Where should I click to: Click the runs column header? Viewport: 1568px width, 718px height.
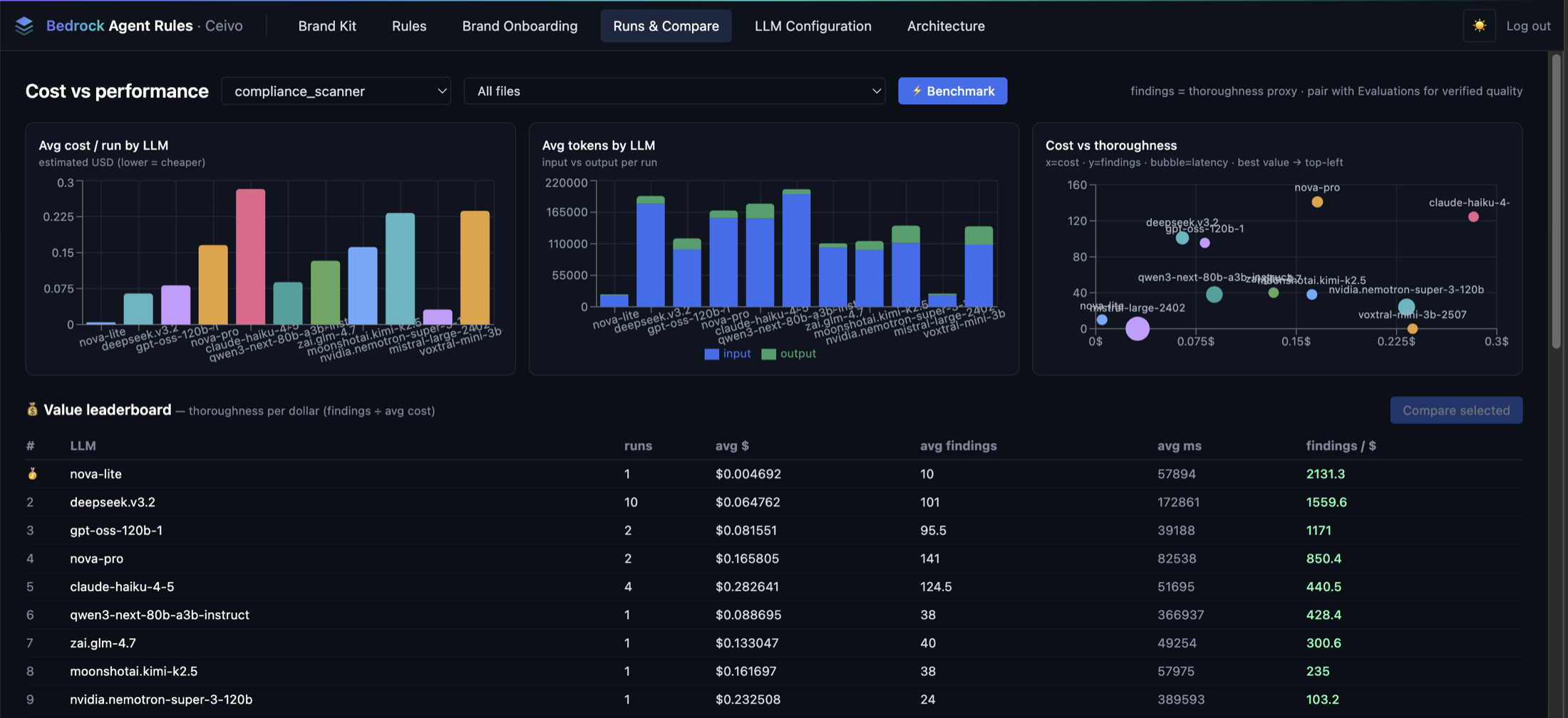(x=638, y=446)
